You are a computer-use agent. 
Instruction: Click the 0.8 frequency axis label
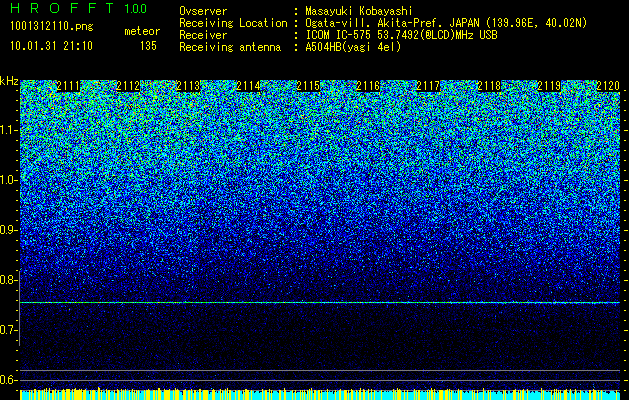[9, 280]
